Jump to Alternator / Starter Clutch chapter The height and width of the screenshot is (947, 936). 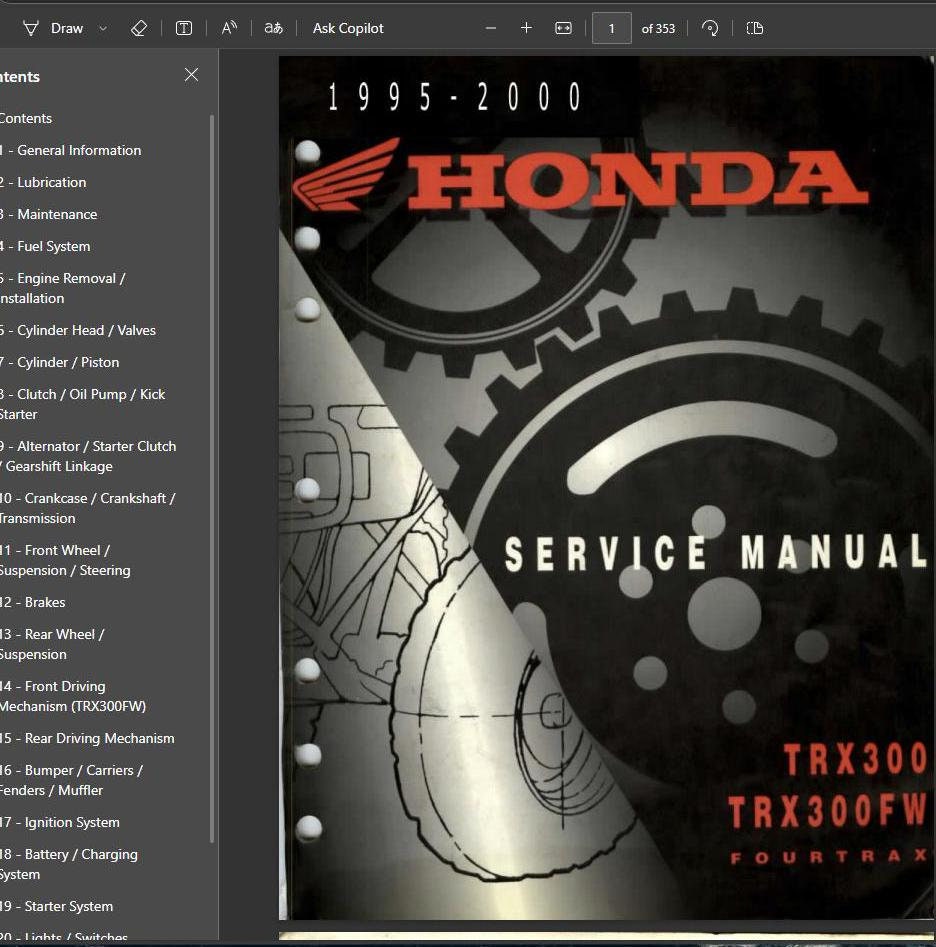[x=88, y=456]
